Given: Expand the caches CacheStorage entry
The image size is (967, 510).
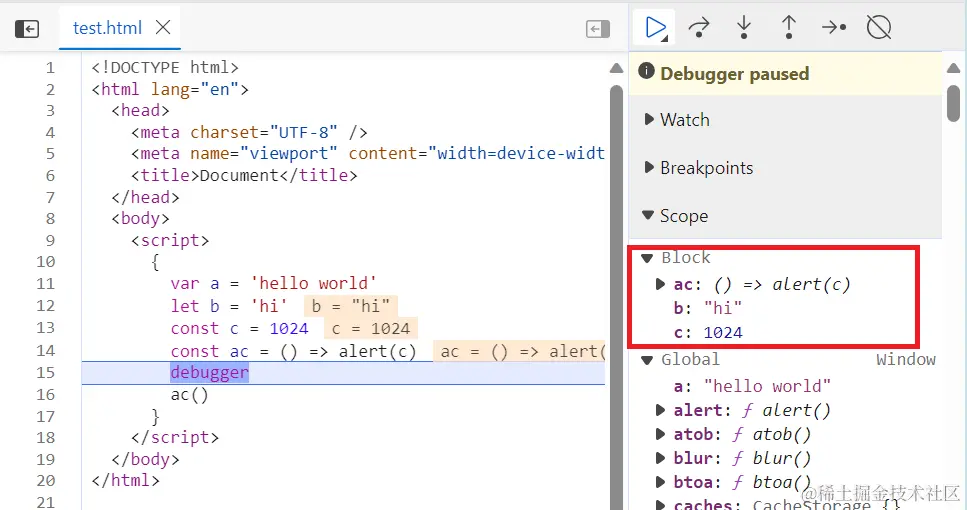Looking at the screenshot, I should coord(660,505).
